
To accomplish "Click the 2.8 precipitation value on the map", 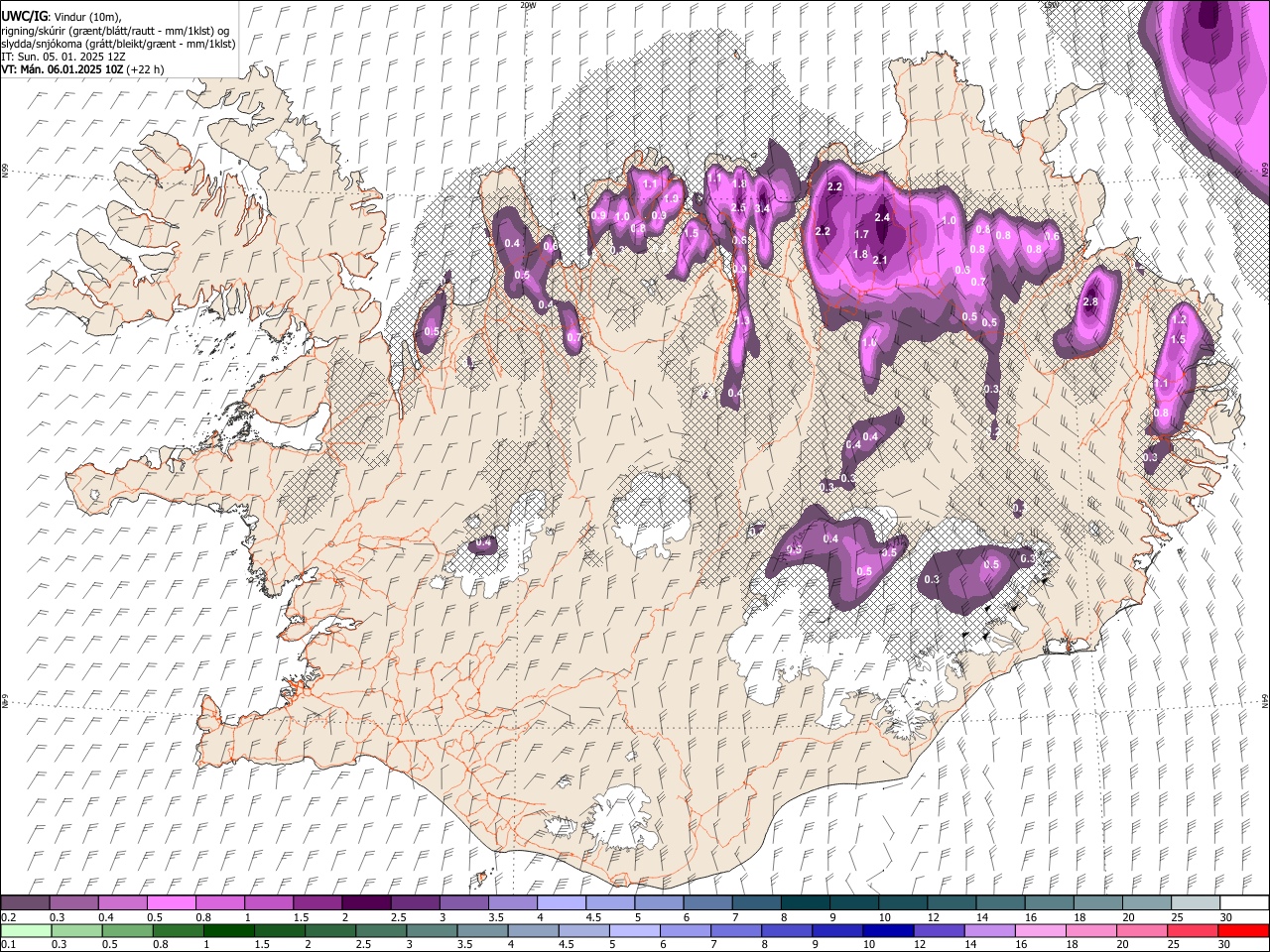I will tap(1090, 302).
